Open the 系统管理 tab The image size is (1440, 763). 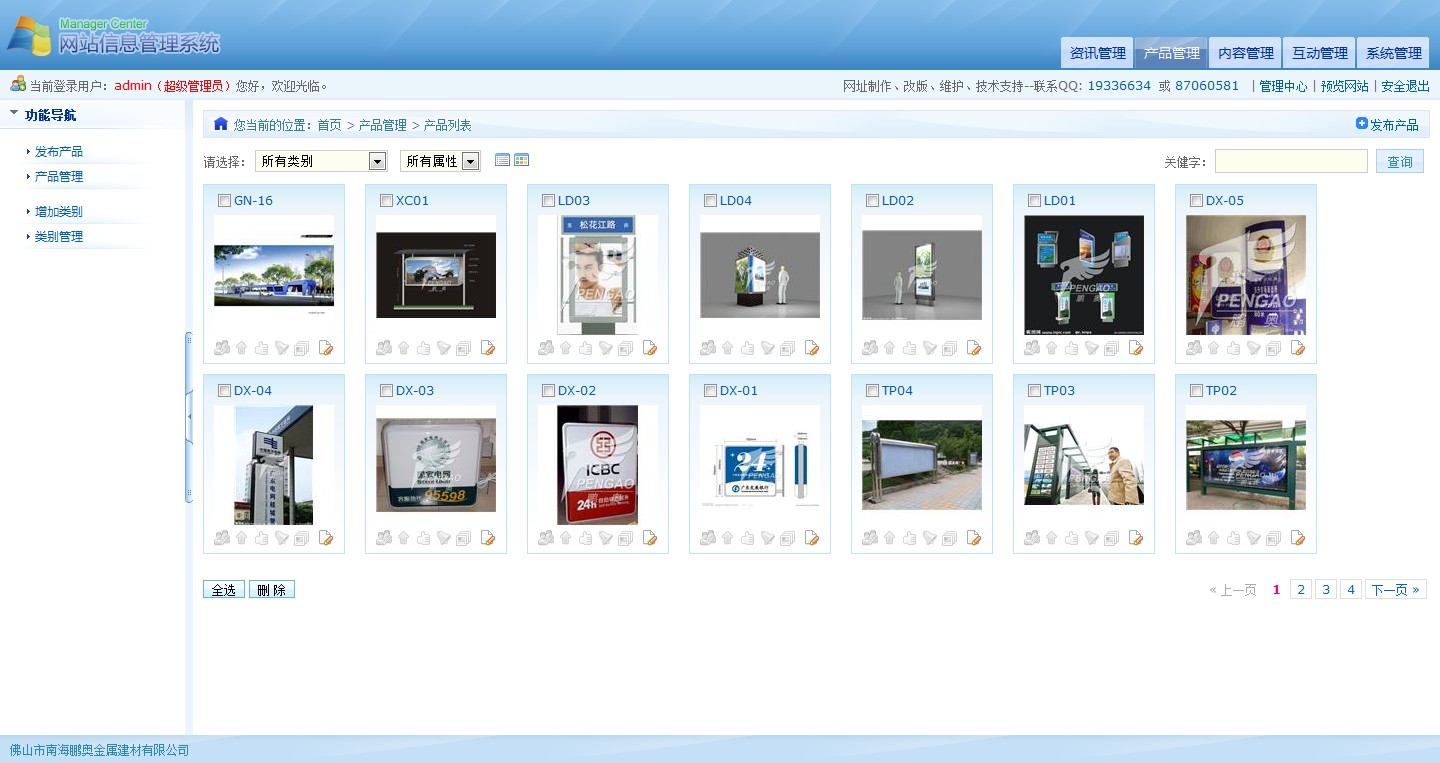[x=1393, y=53]
